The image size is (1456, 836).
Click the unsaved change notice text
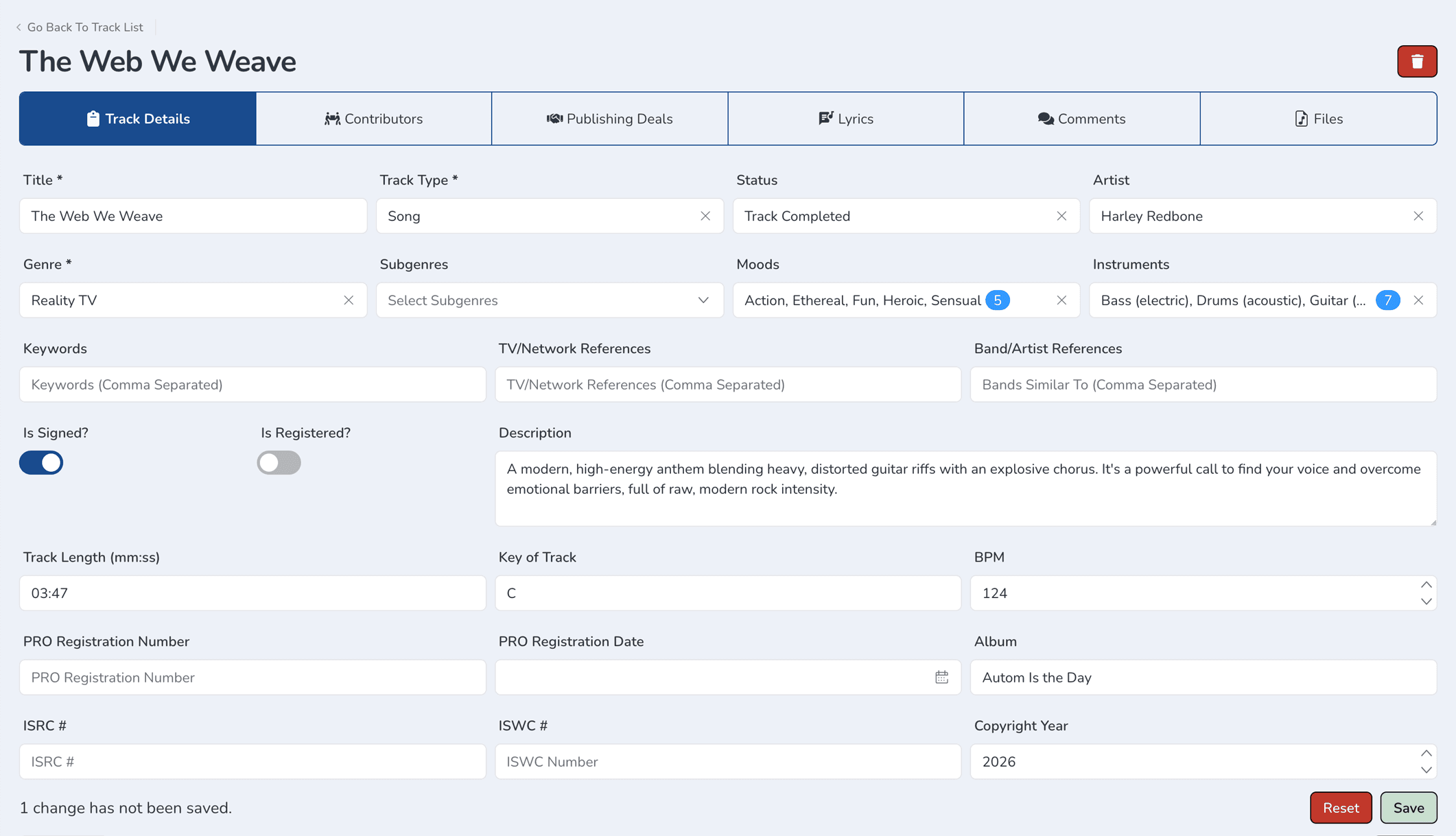point(126,808)
